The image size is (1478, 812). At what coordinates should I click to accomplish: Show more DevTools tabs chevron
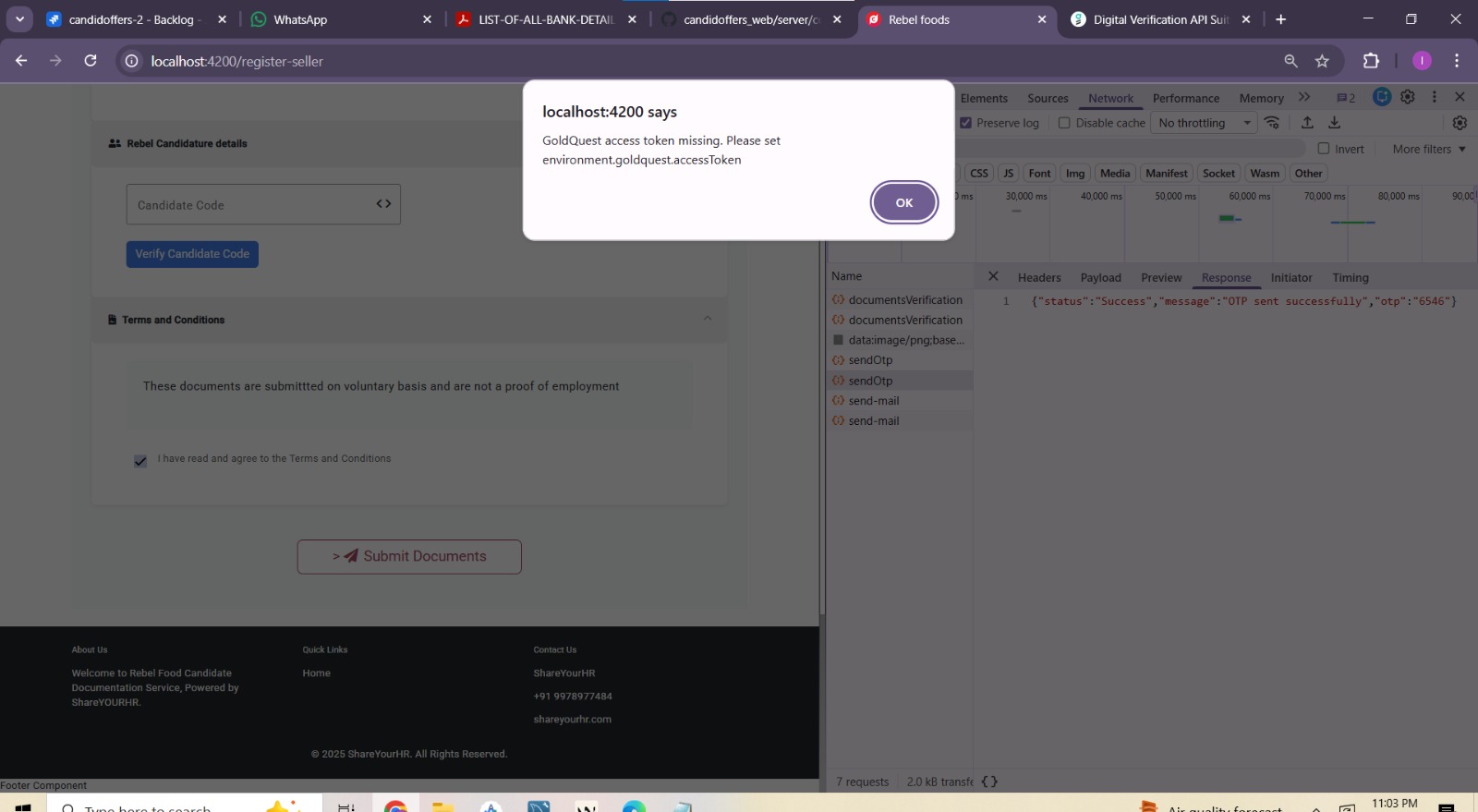click(1304, 97)
